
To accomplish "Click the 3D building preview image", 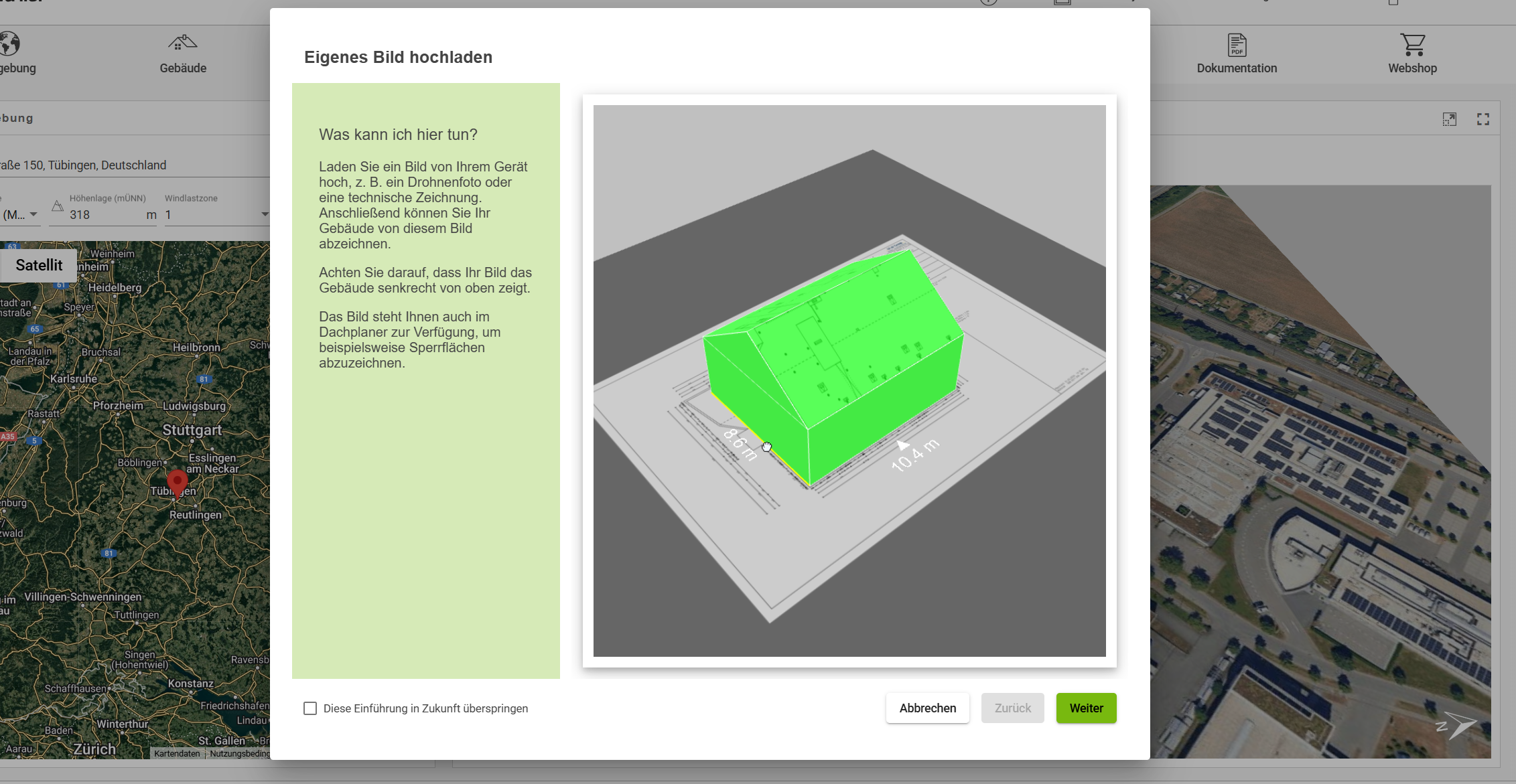I will point(849,380).
